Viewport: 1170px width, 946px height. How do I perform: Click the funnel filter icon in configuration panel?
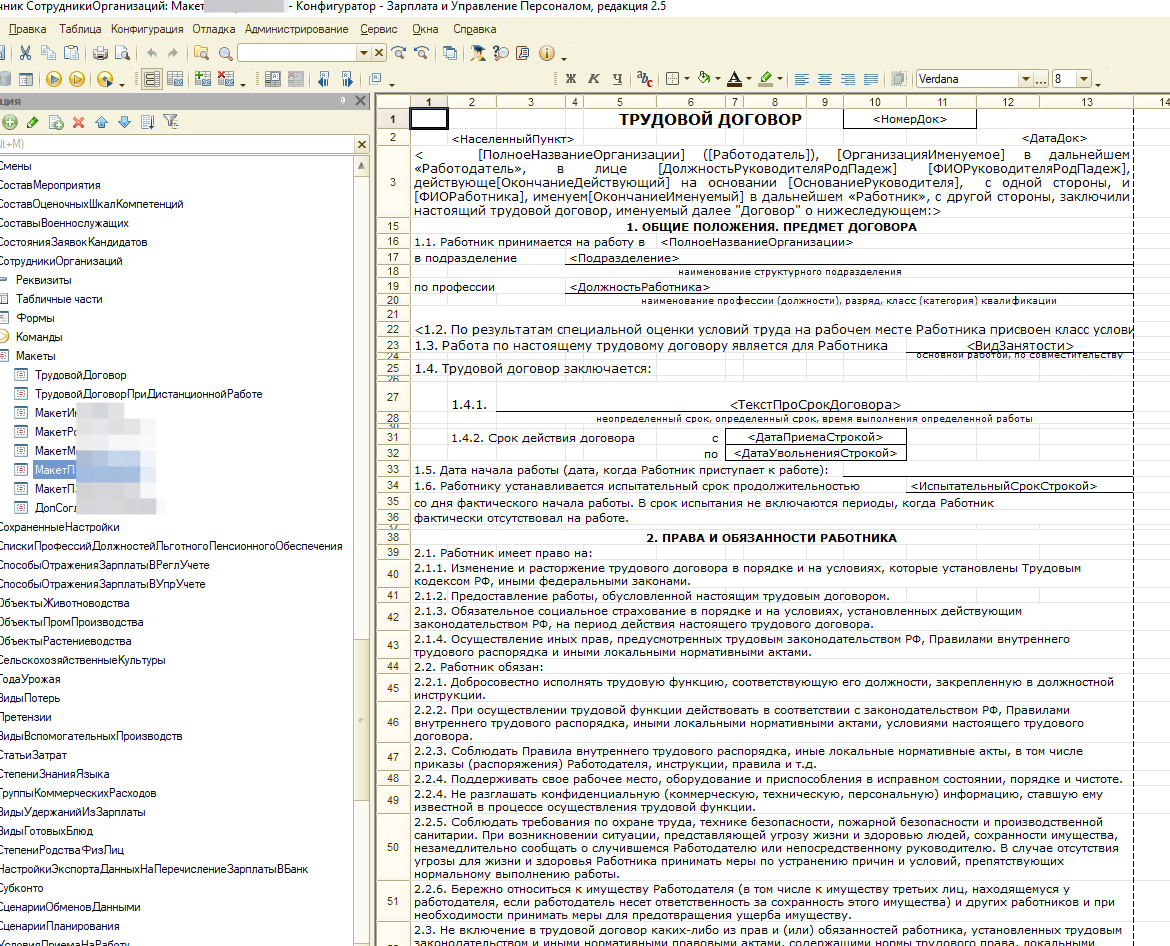point(171,122)
